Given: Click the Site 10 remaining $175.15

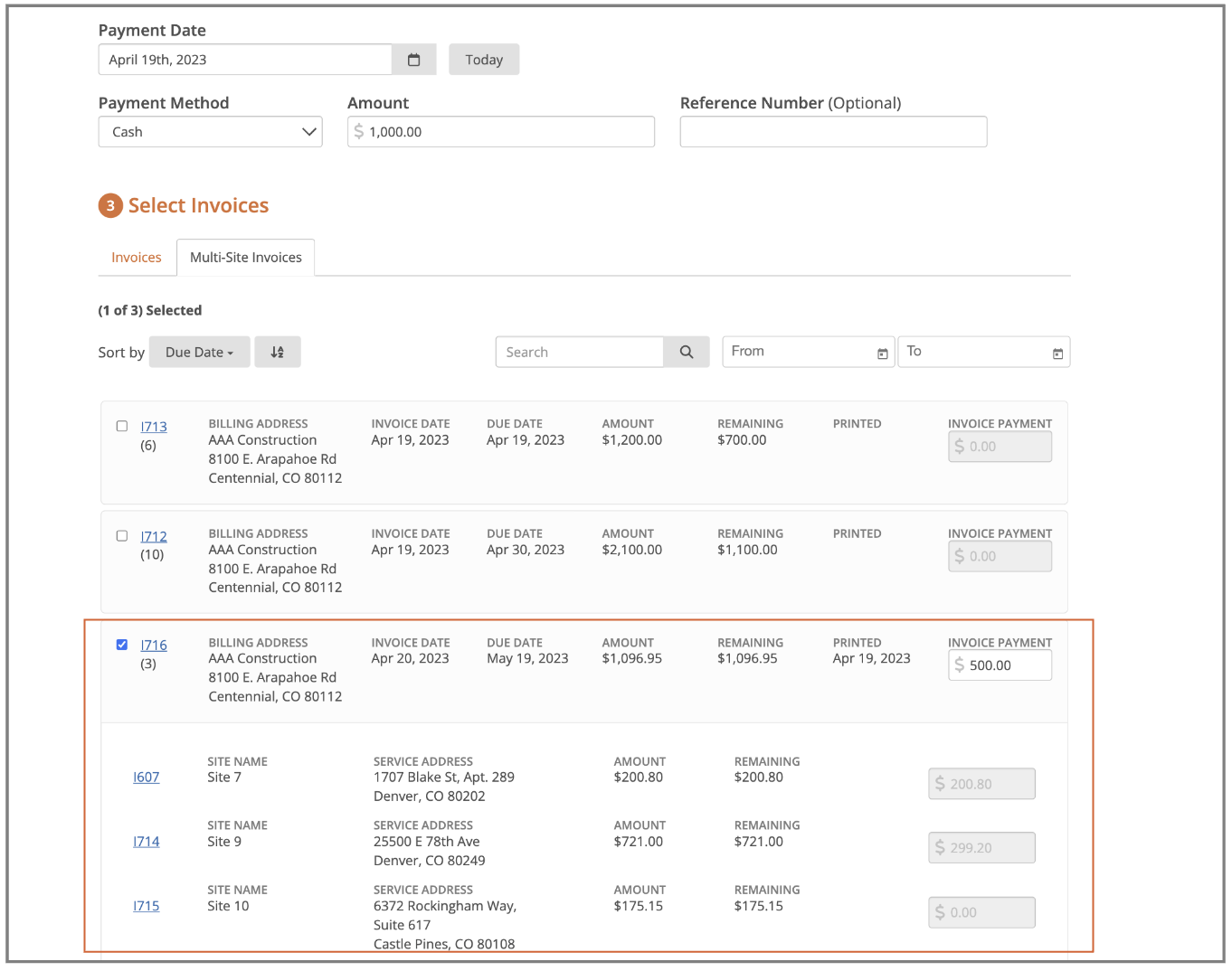Looking at the screenshot, I should (x=759, y=906).
